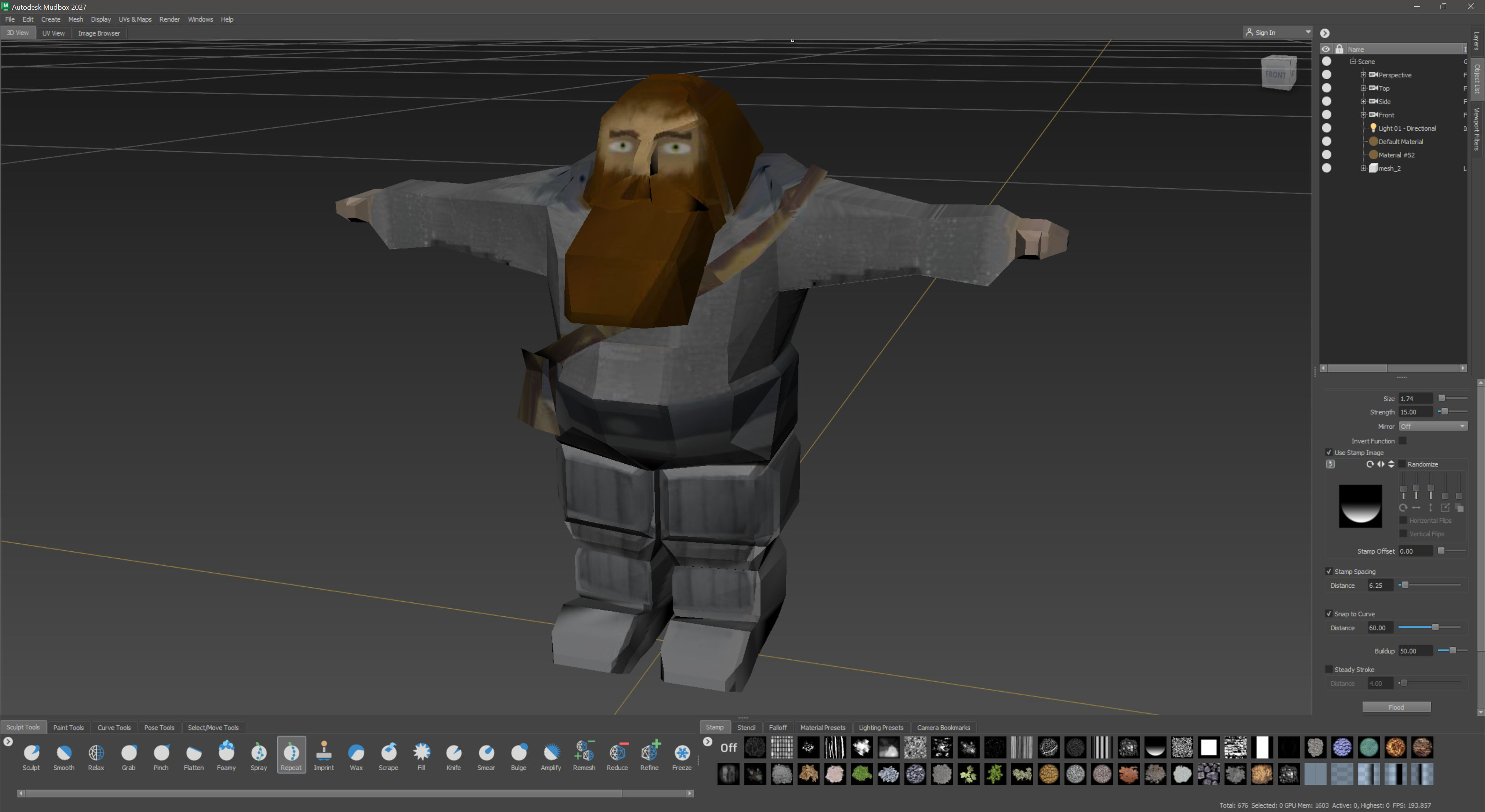Screen dimensions: 1485x812
Task: Uncheck Use Stamp Image
Action: tap(1329, 452)
